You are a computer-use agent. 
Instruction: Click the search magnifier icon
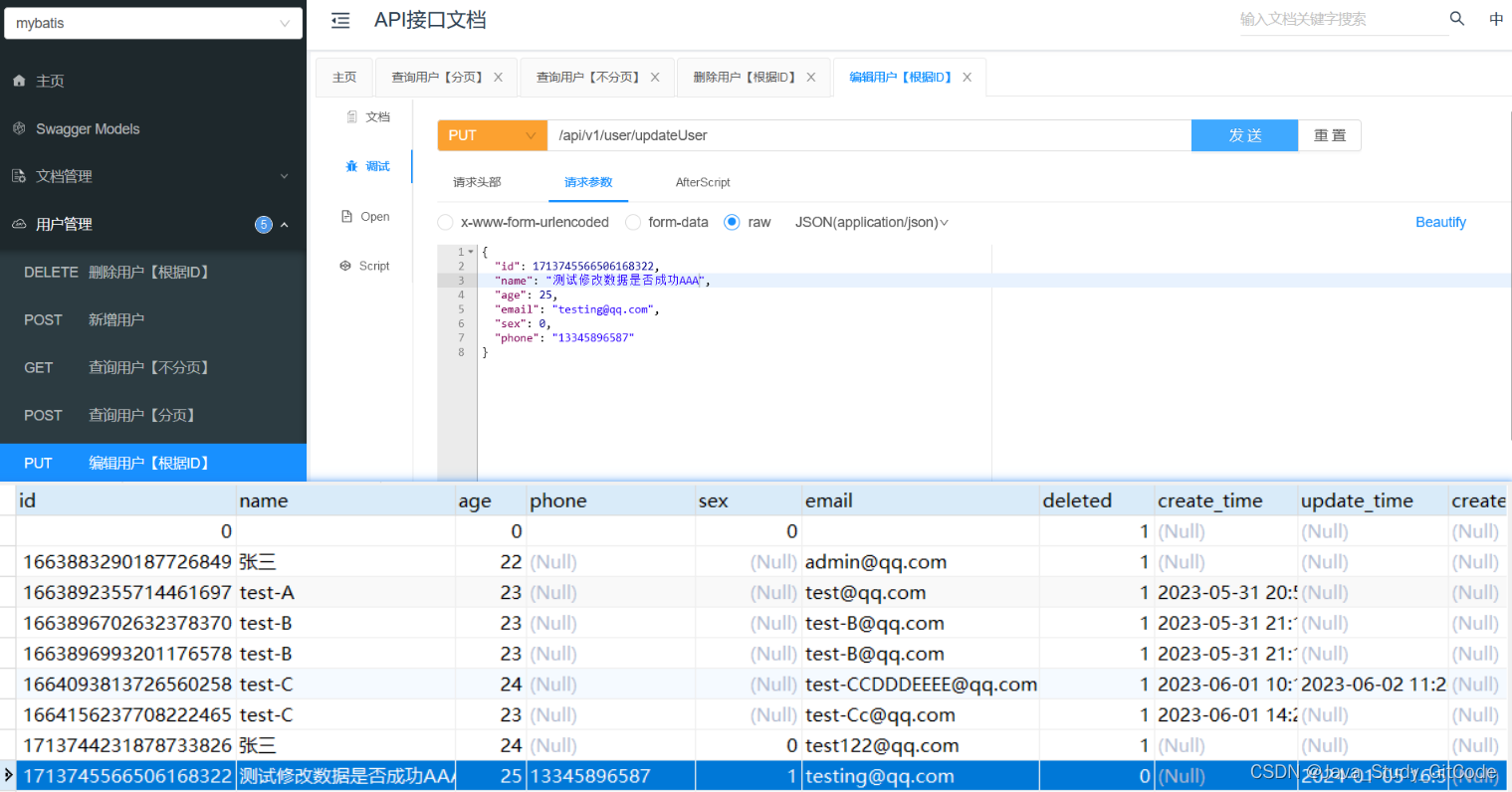tap(1457, 19)
